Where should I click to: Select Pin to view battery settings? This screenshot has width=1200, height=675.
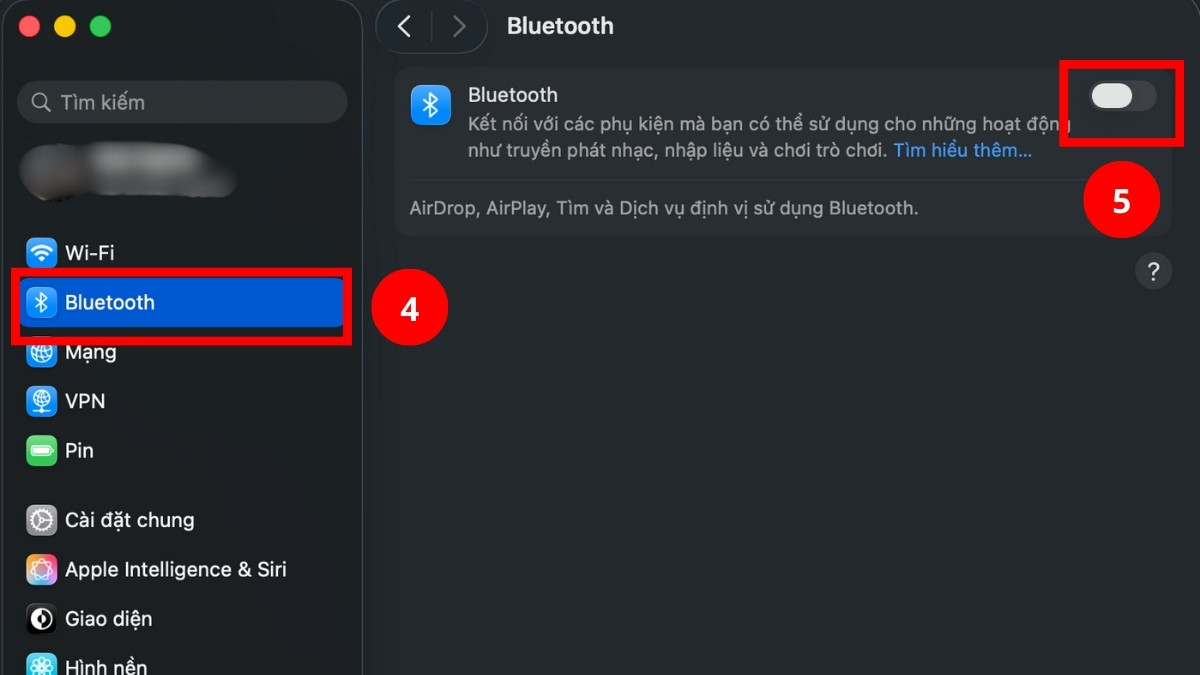click(x=78, y=450)
